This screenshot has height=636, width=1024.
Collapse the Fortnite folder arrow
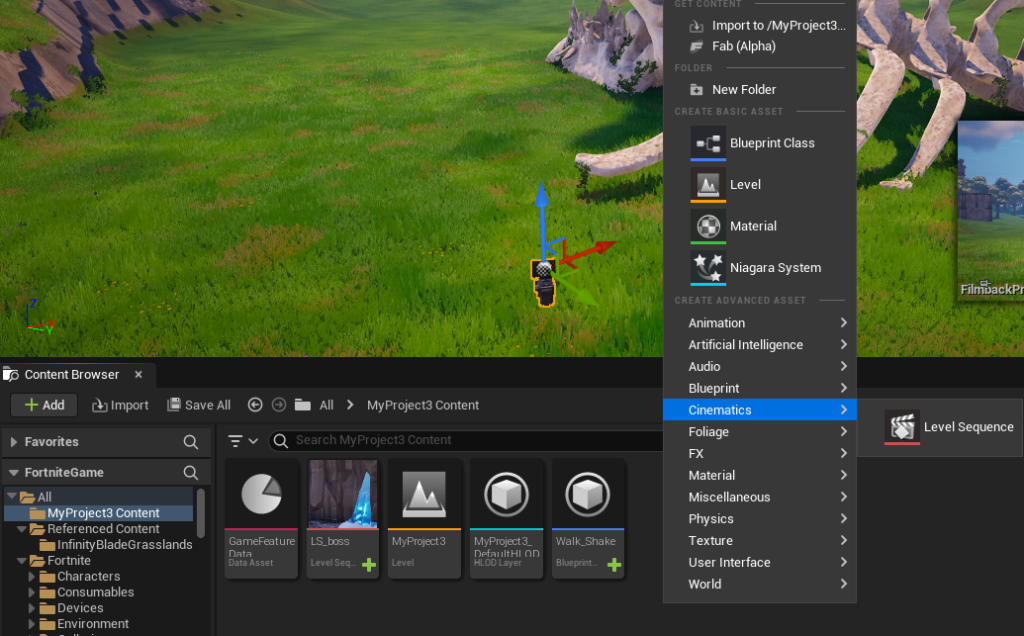pyautogui.click(x=22, y=560)
